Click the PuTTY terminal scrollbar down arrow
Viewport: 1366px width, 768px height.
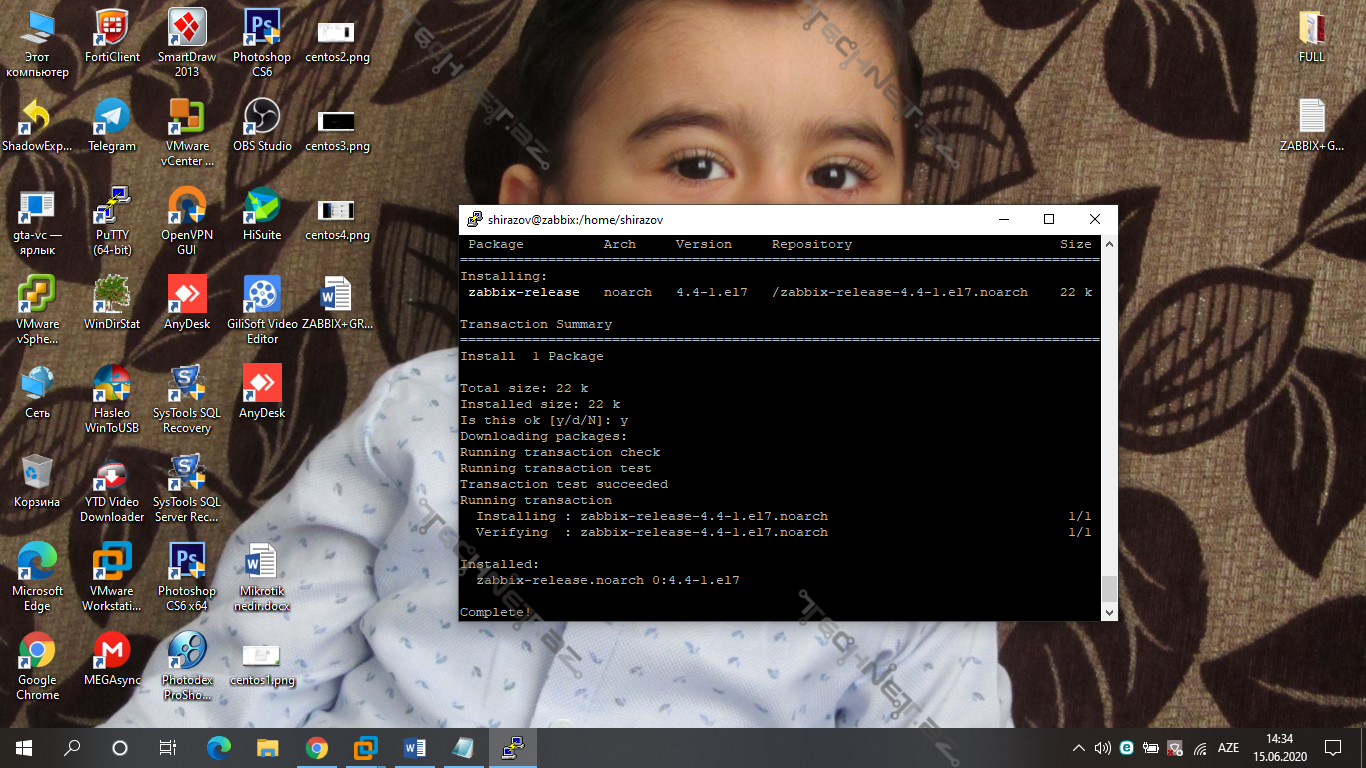click(1108, 611)
